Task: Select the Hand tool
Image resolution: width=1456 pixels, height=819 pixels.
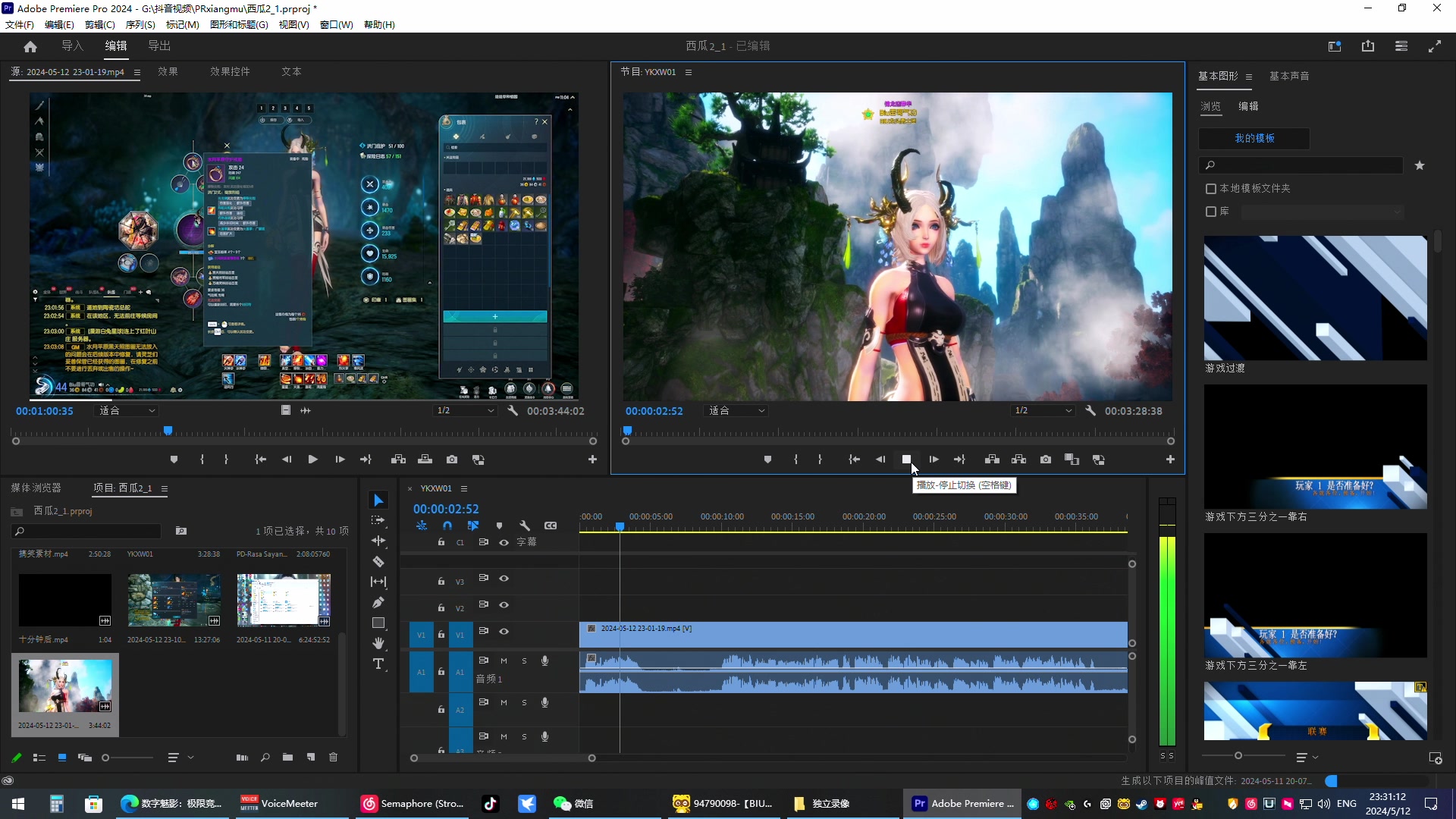Action: point(378,644)
